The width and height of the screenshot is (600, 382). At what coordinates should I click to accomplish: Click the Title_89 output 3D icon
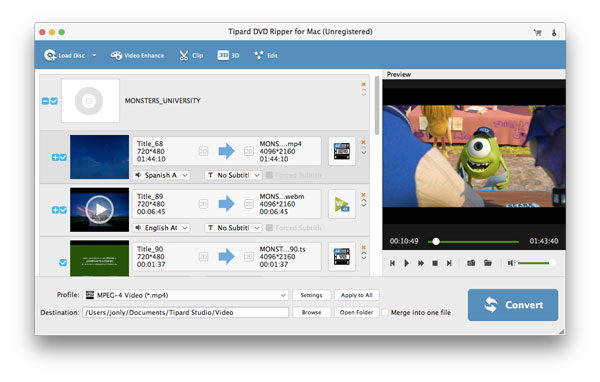click(249, 204)
